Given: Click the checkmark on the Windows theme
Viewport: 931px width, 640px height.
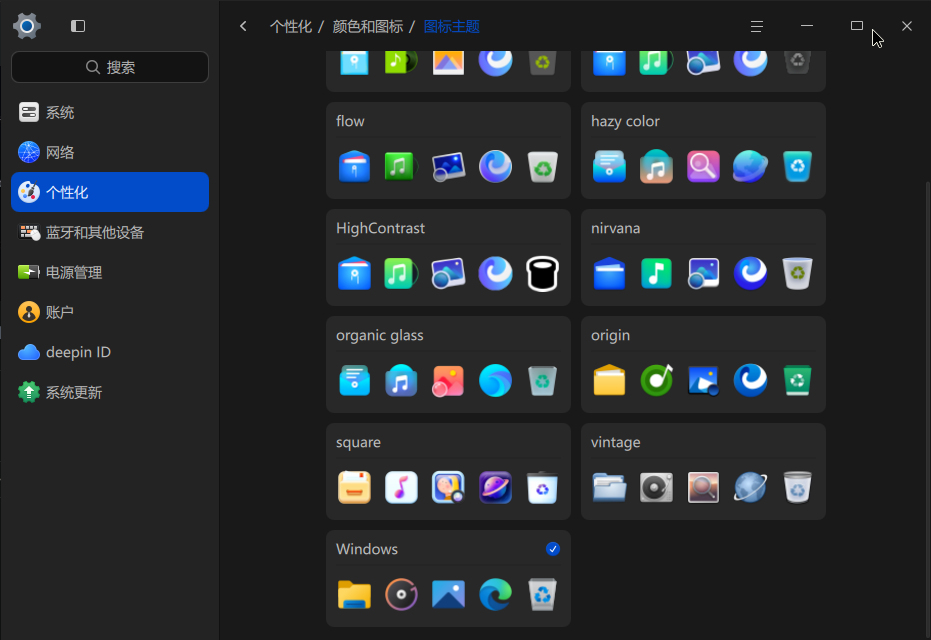Looking at the screenshot, I should [x=553, y=549].
